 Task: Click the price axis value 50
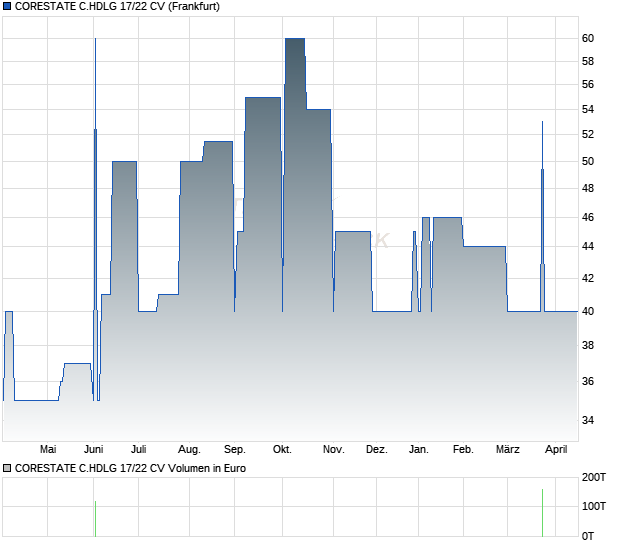(588, 161)
